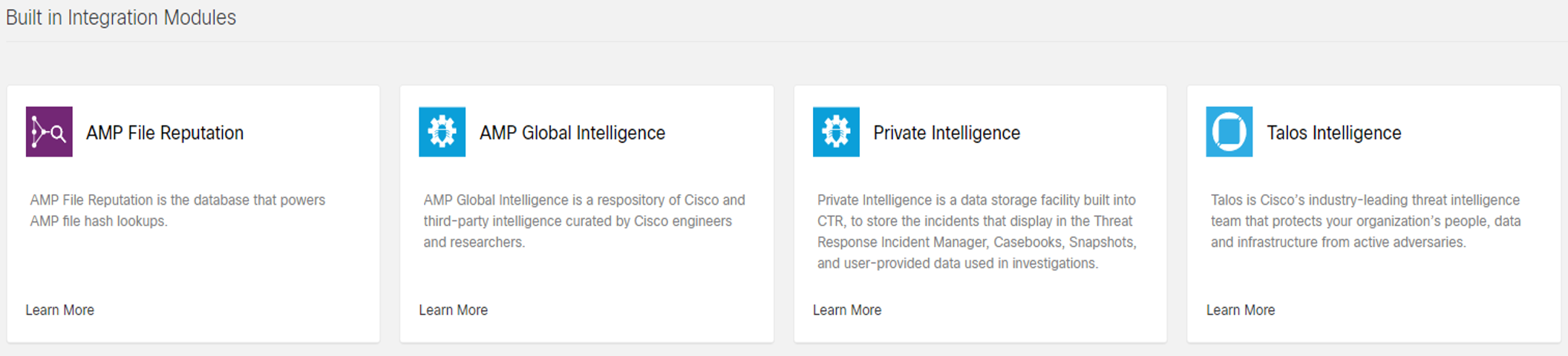This screenshot has height=356, width=1568.
Task: Click the Private Intelligence gear icon
Action: (836, 132)
